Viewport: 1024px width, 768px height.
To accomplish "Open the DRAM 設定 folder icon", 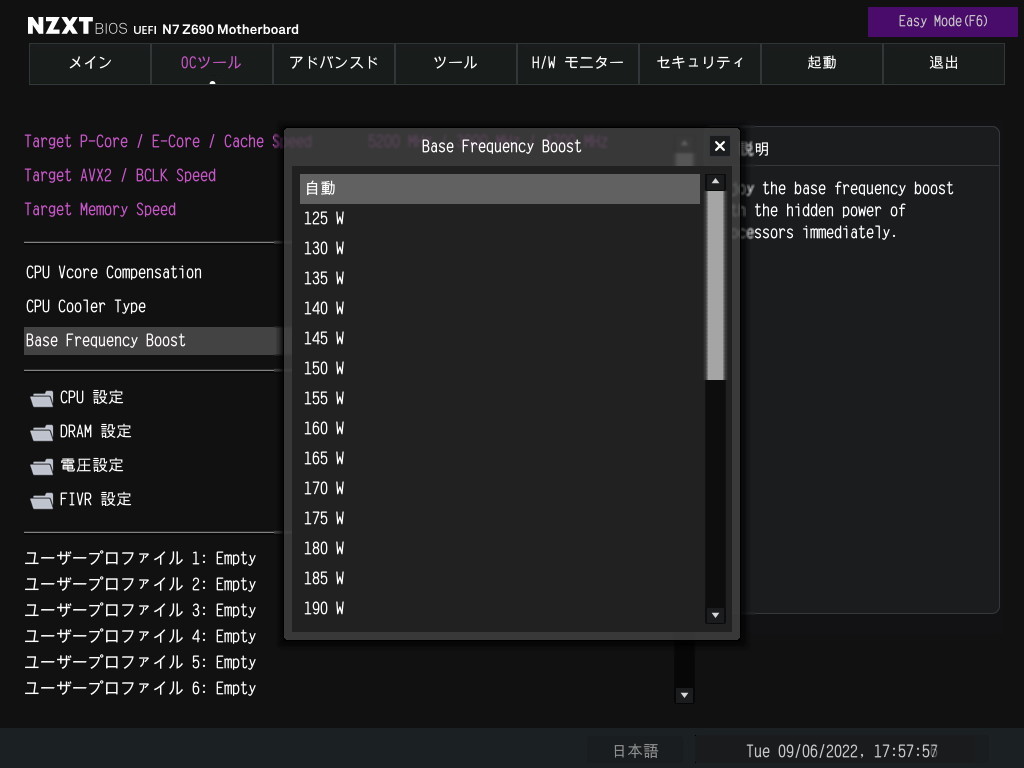I will [42, 432].
